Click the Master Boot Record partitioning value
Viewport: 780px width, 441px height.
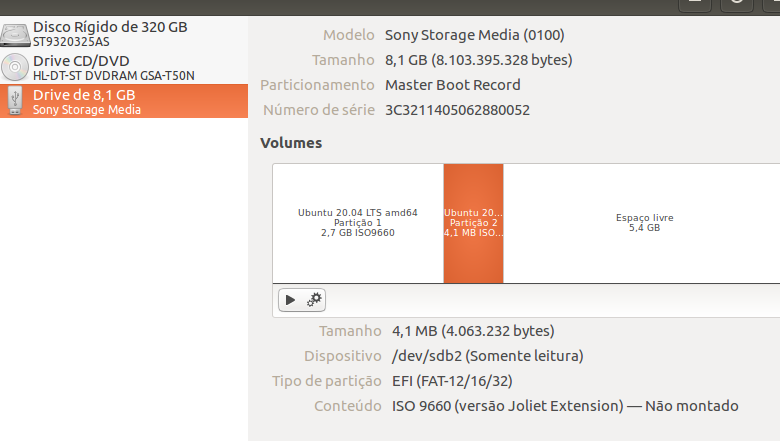coord(453,85)
